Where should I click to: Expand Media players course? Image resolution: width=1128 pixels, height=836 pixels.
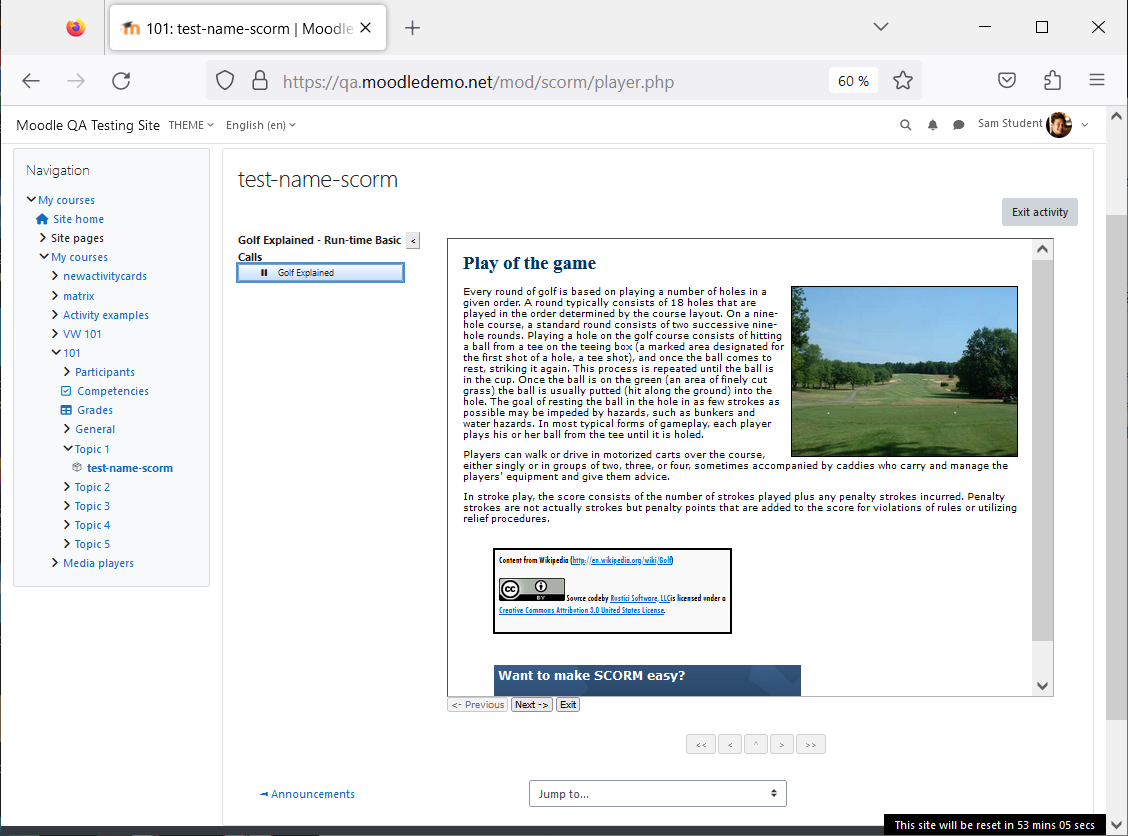pyautogui.click(x=55, y=563)
